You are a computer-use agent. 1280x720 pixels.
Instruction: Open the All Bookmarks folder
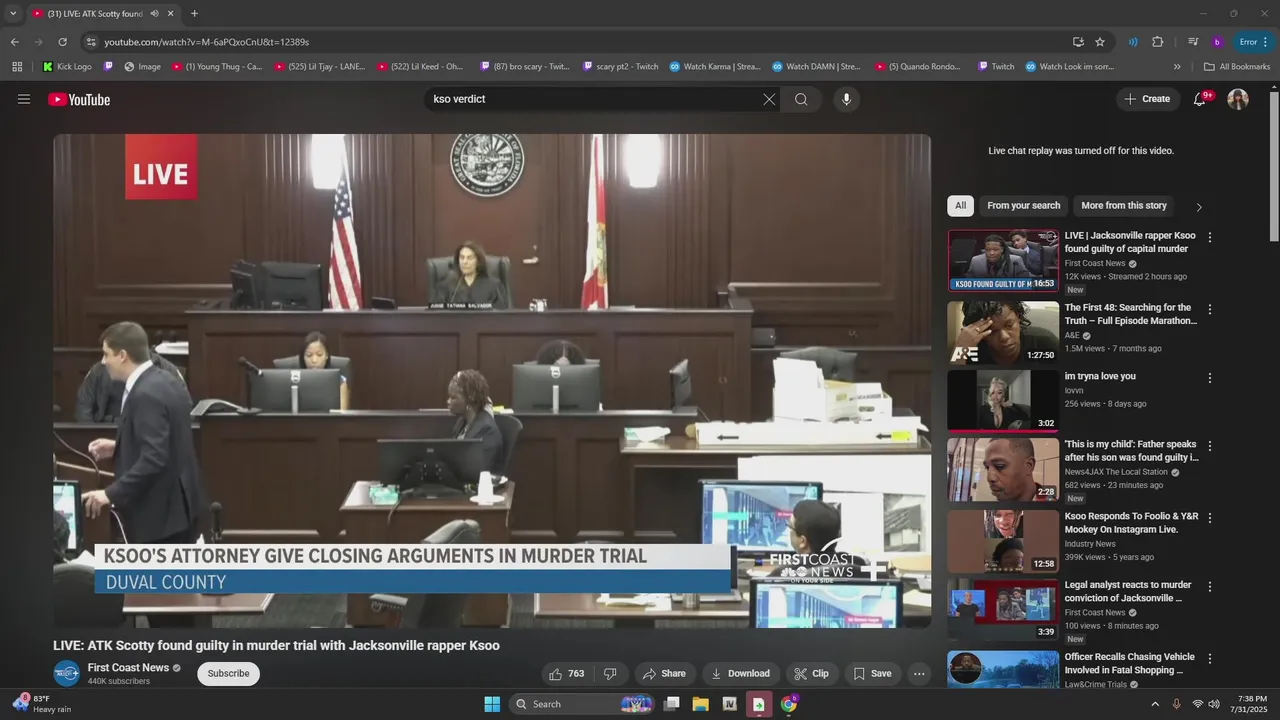point(1237,67)
